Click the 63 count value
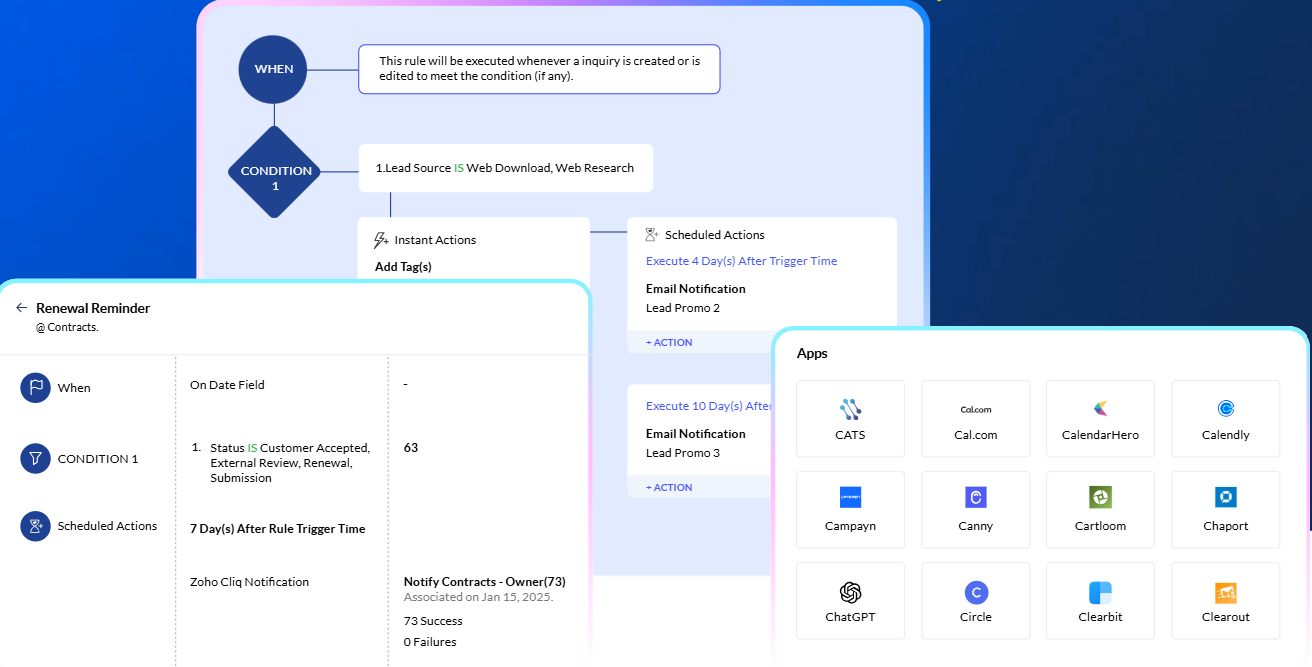Viewport: 1312px width, 667px height. pos(411,448)
